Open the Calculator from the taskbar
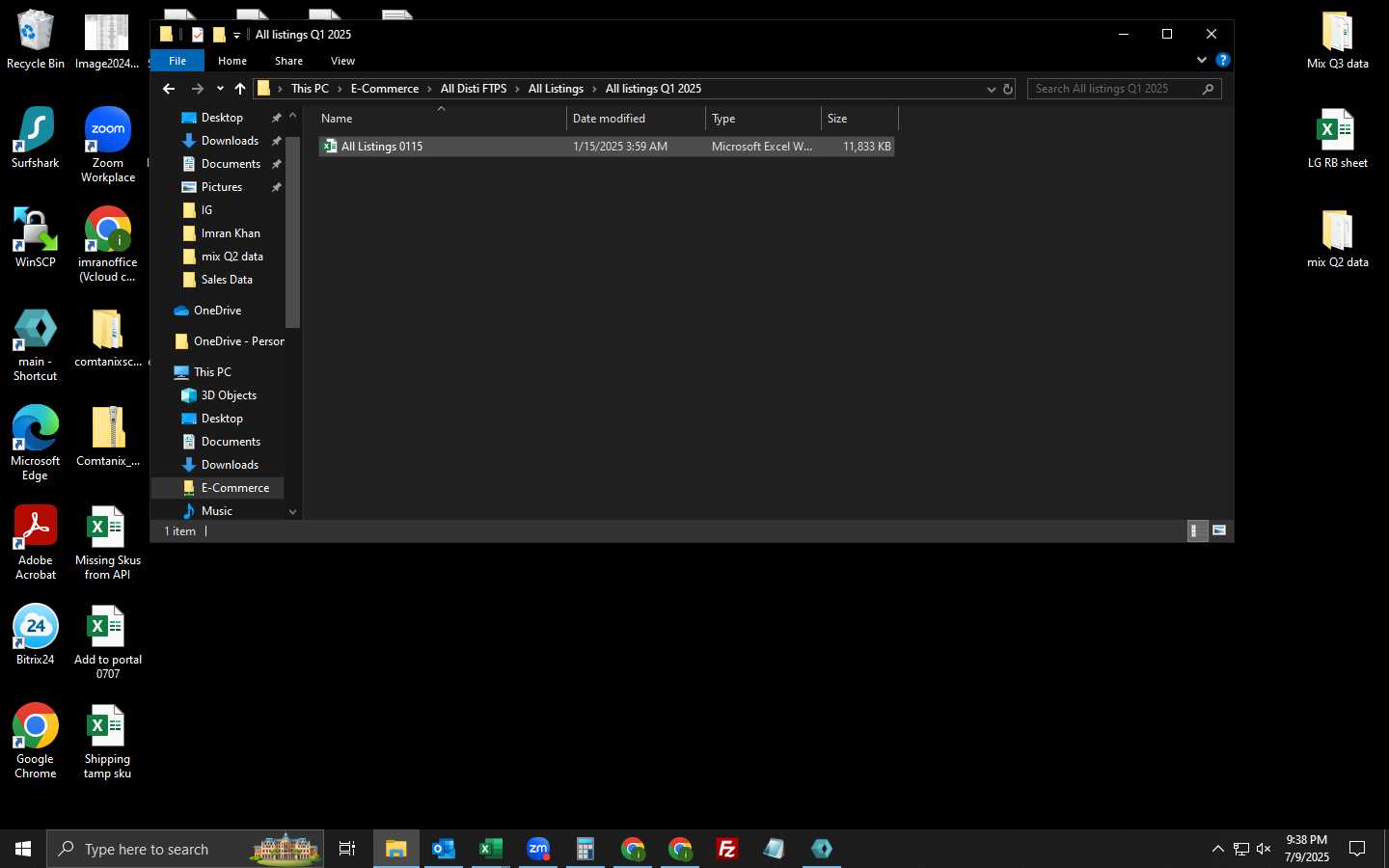The image size is (1389, 868). pyautogui.click(x=586, y=849)
